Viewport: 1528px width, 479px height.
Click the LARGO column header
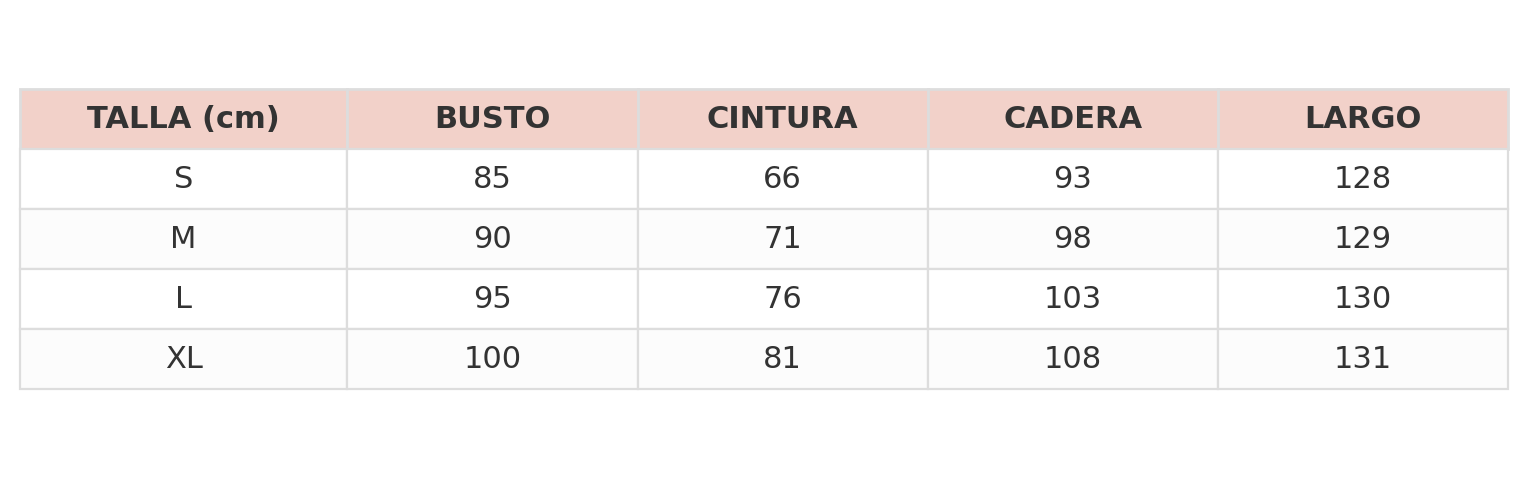[x=1362, y=119]
